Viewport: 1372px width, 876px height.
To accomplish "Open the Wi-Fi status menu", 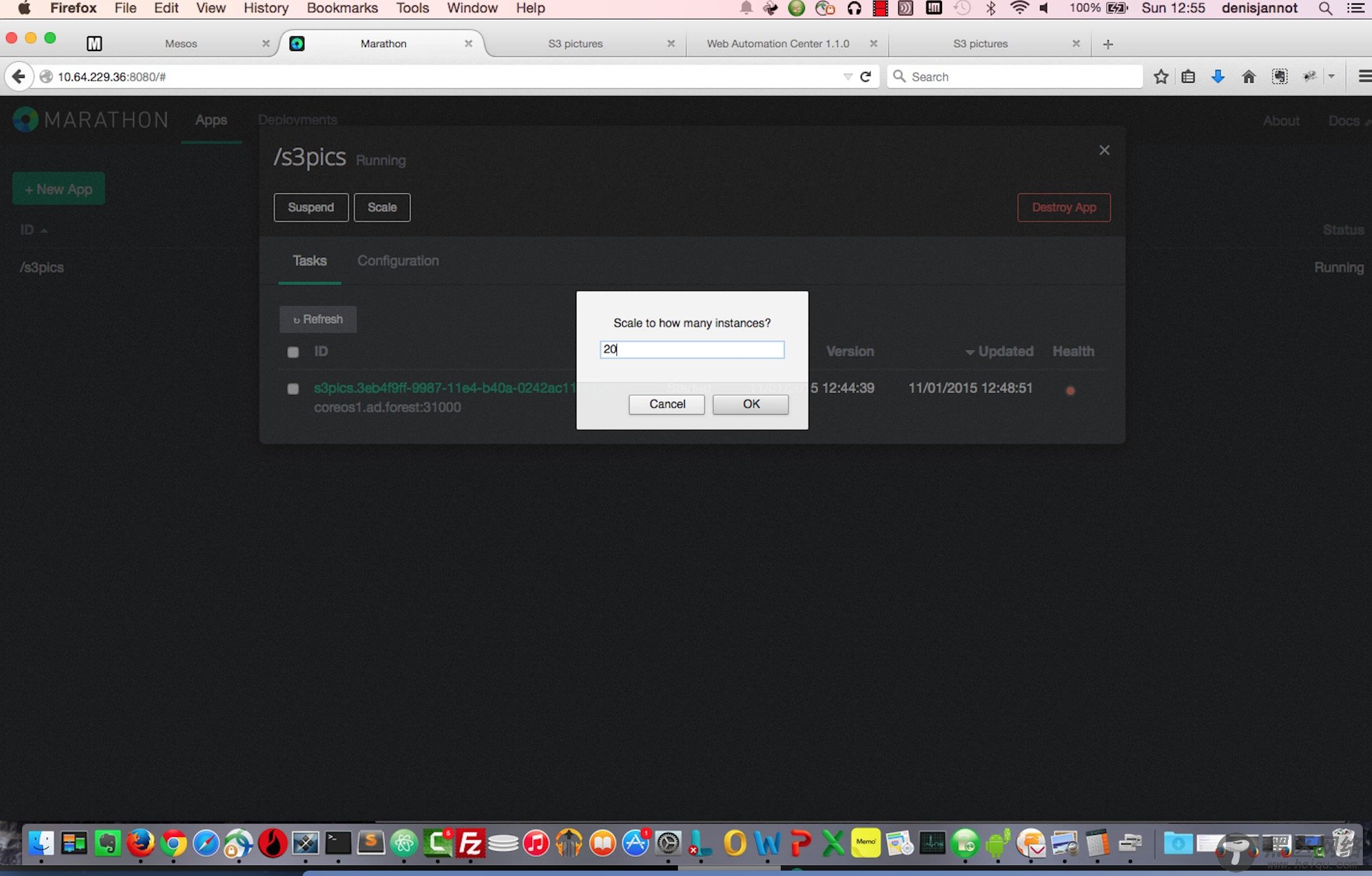I will pyautogui.click(x=1019, y=8).
